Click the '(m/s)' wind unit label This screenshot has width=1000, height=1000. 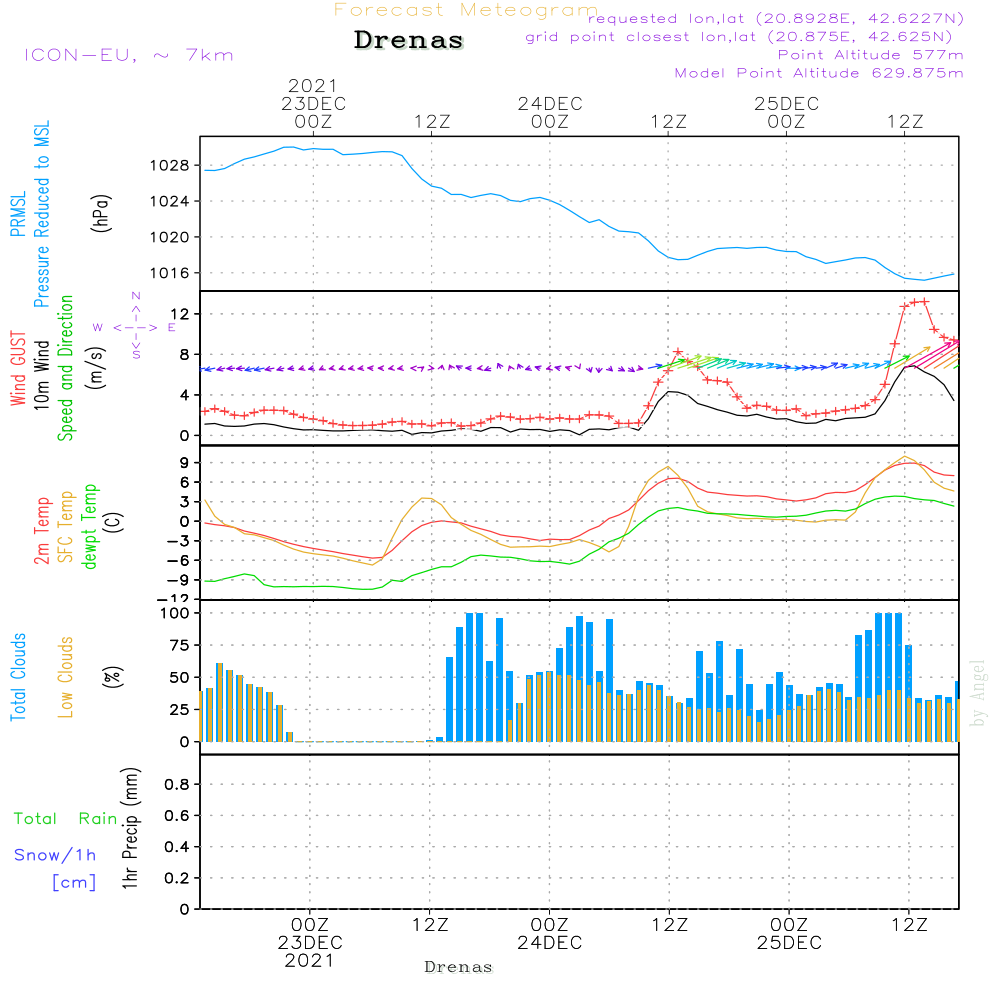pyautogui.click(x=96, y=368)
